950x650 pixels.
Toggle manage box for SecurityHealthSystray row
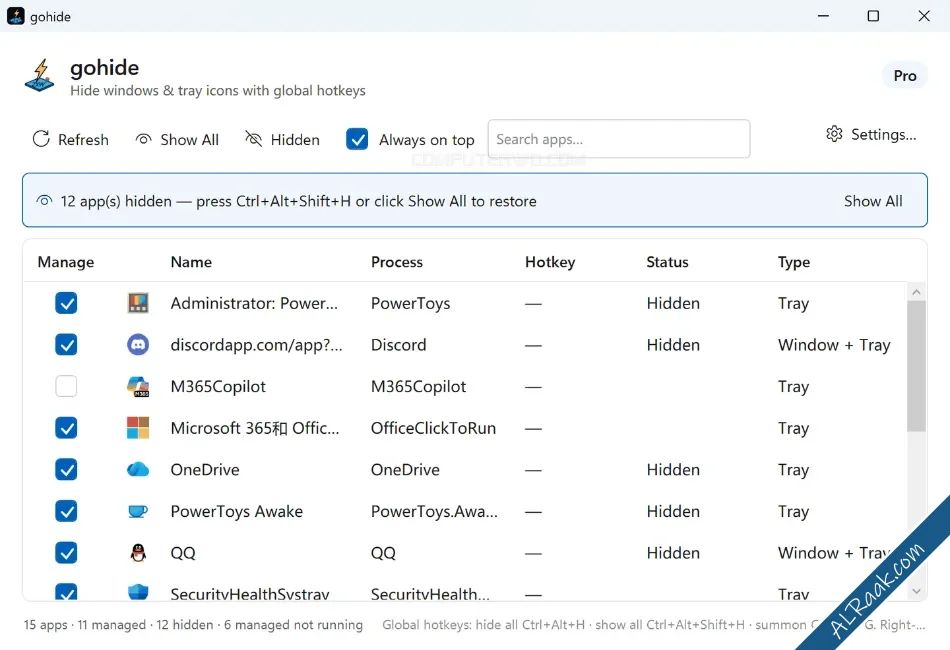[x=66, y=591]
